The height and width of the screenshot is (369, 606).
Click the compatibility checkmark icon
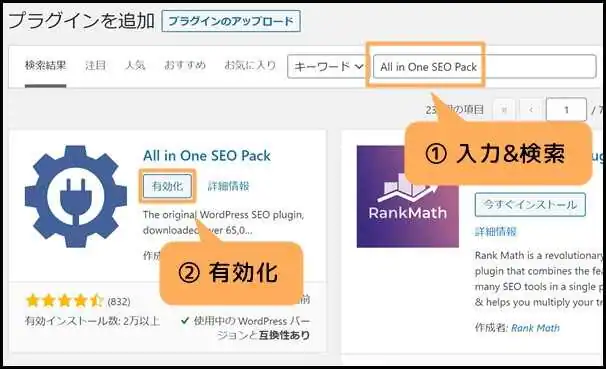pos(185,320)
